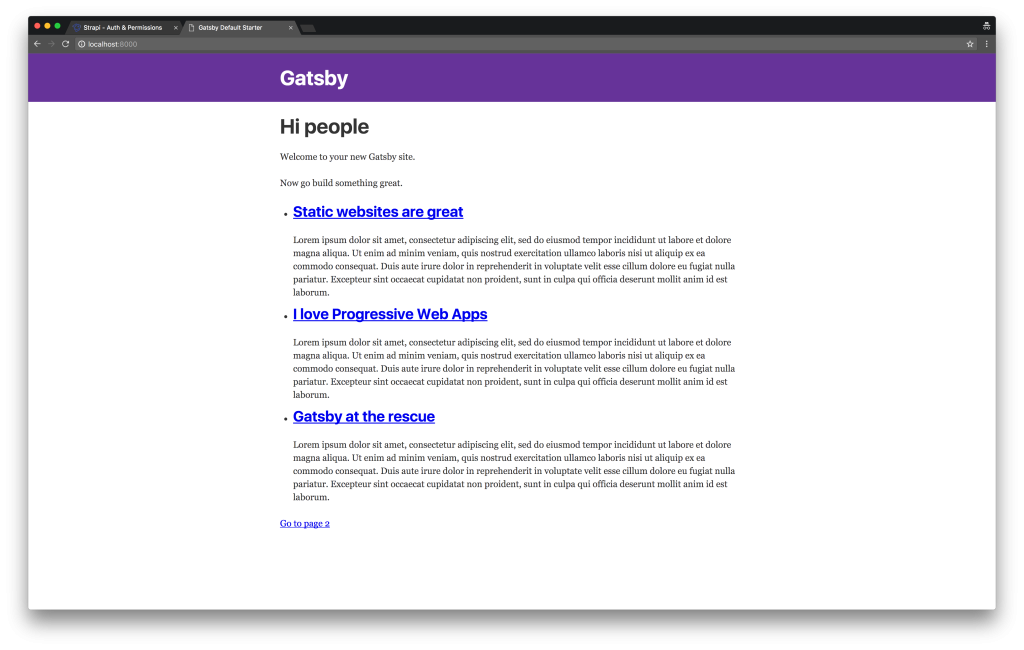Click the site info icon beside localhost
This screenshot has height=650, width=1024.
[82, 44]
